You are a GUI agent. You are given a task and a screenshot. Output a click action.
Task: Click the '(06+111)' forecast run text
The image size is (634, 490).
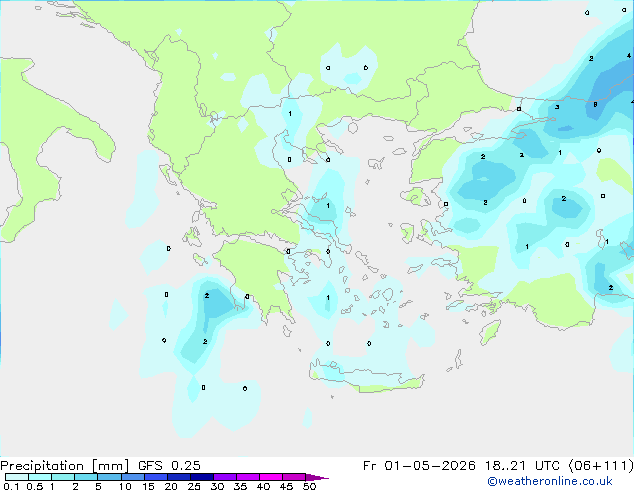pos(601,466)
